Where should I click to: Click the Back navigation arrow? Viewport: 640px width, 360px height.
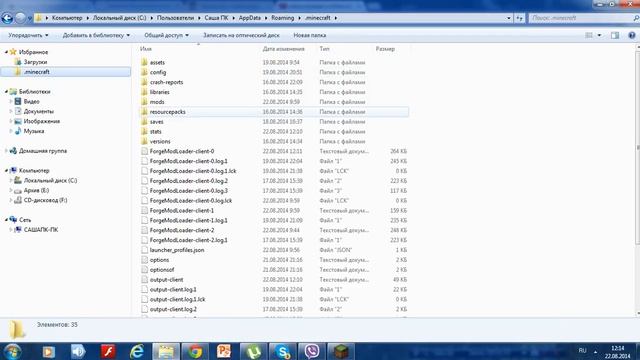click(7, 18)
